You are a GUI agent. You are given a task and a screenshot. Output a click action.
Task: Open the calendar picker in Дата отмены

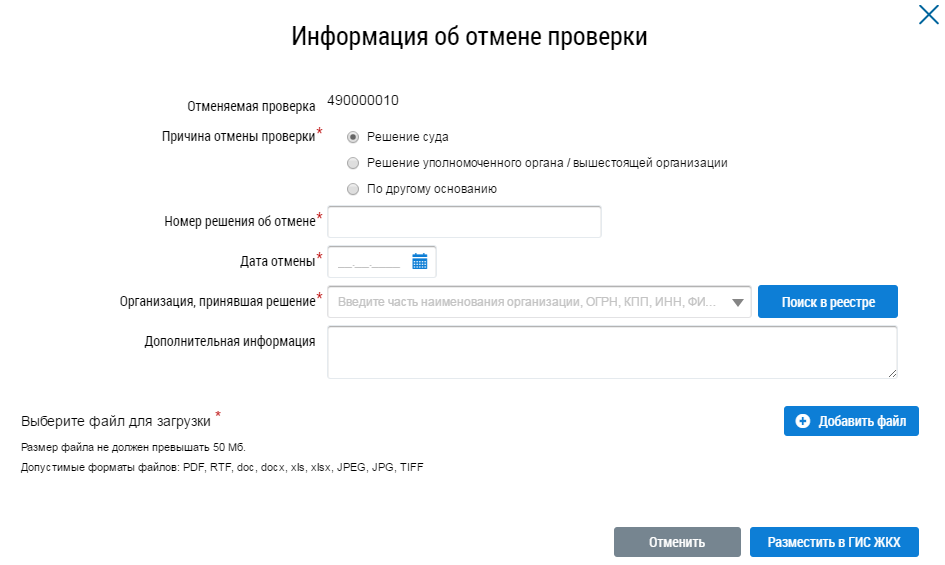(420, 262)
